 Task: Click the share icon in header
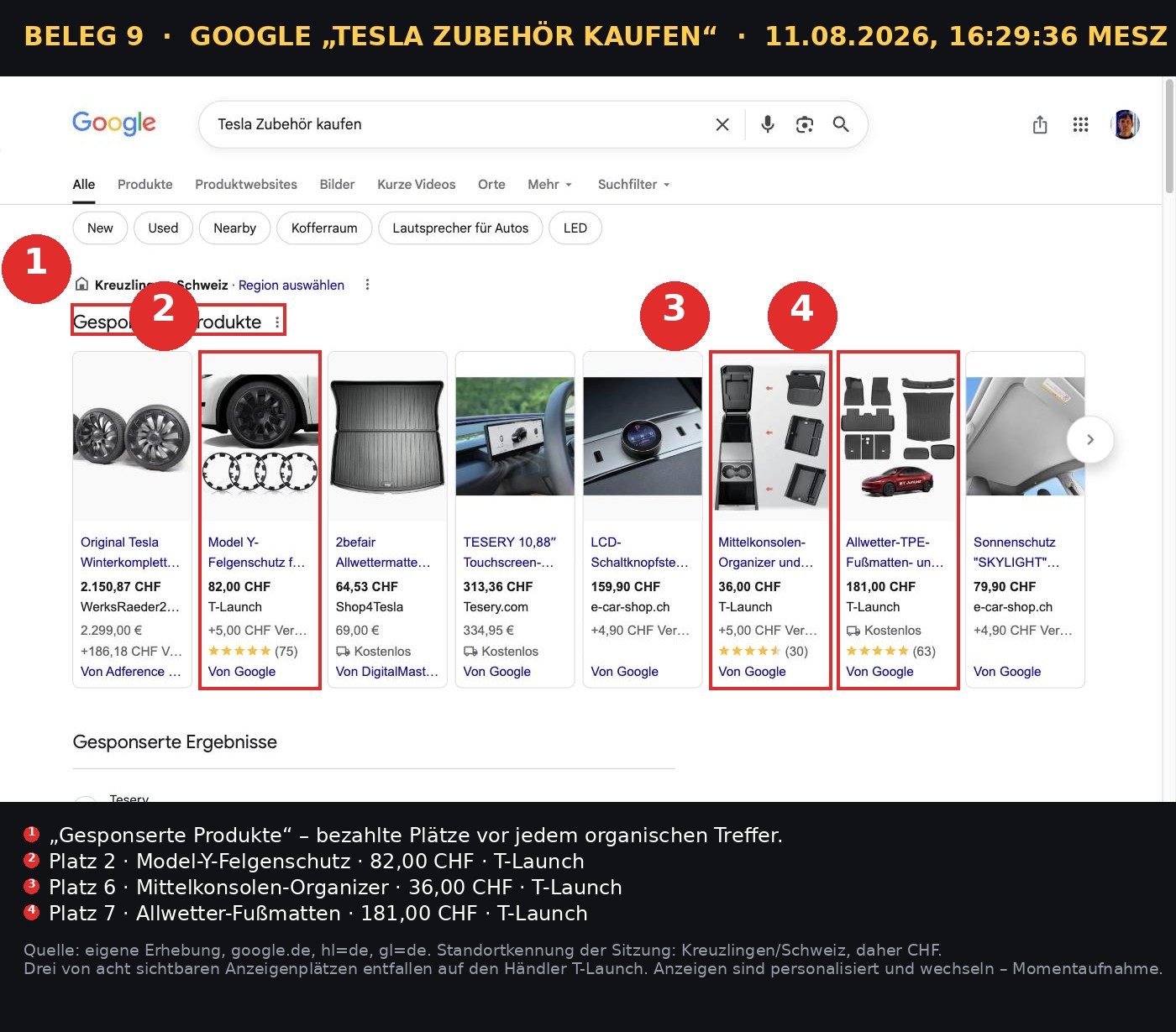point(1040,124)
